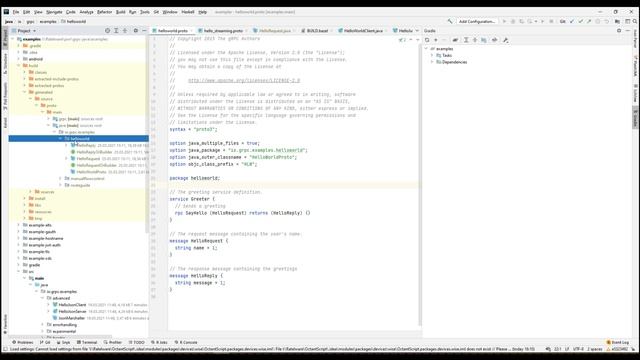Viewport: 640px width, 360px height.
Task: Reload all Gradle projects
Action: click(427, 40)
